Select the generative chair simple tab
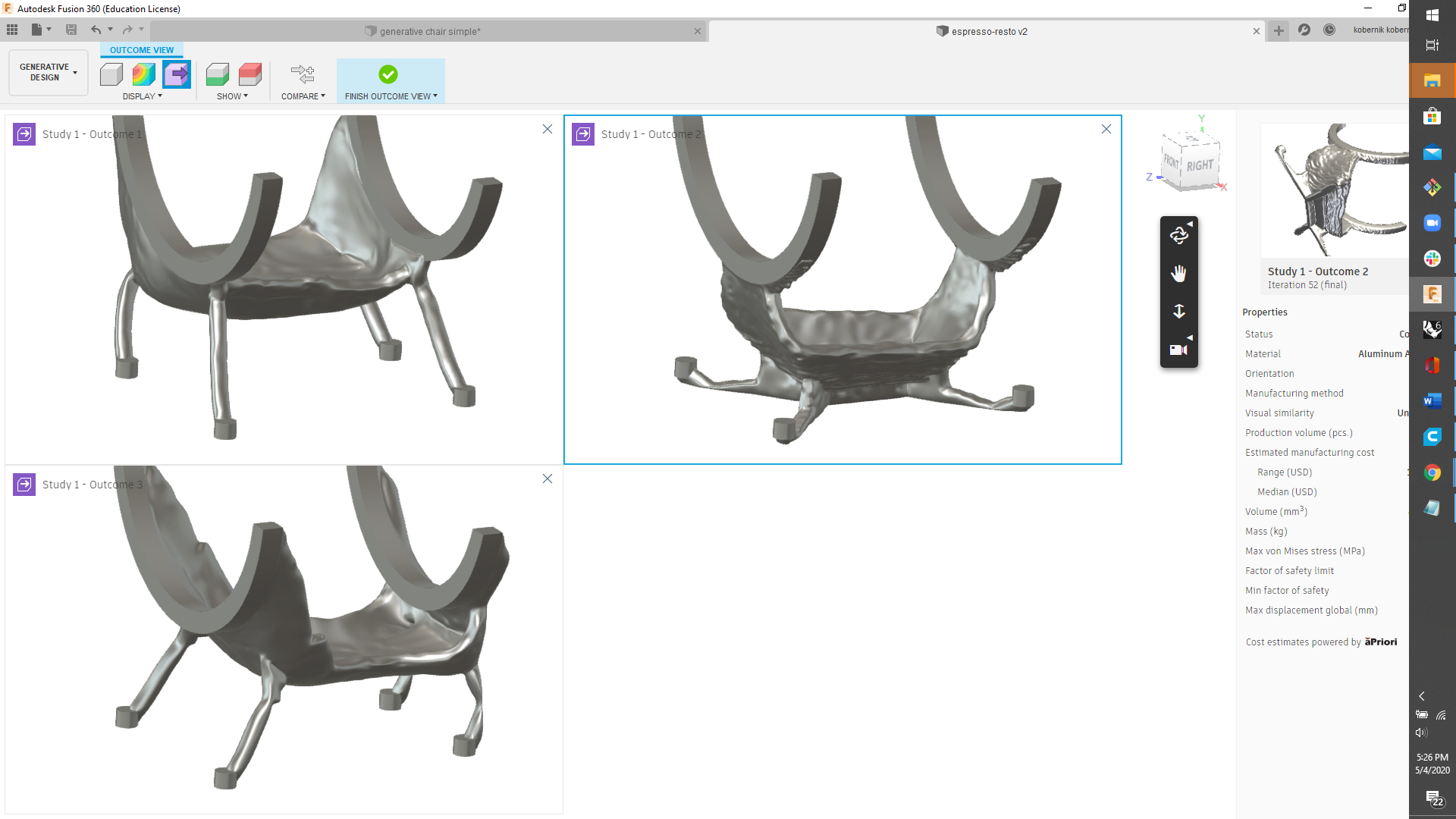 click(429, 31)
